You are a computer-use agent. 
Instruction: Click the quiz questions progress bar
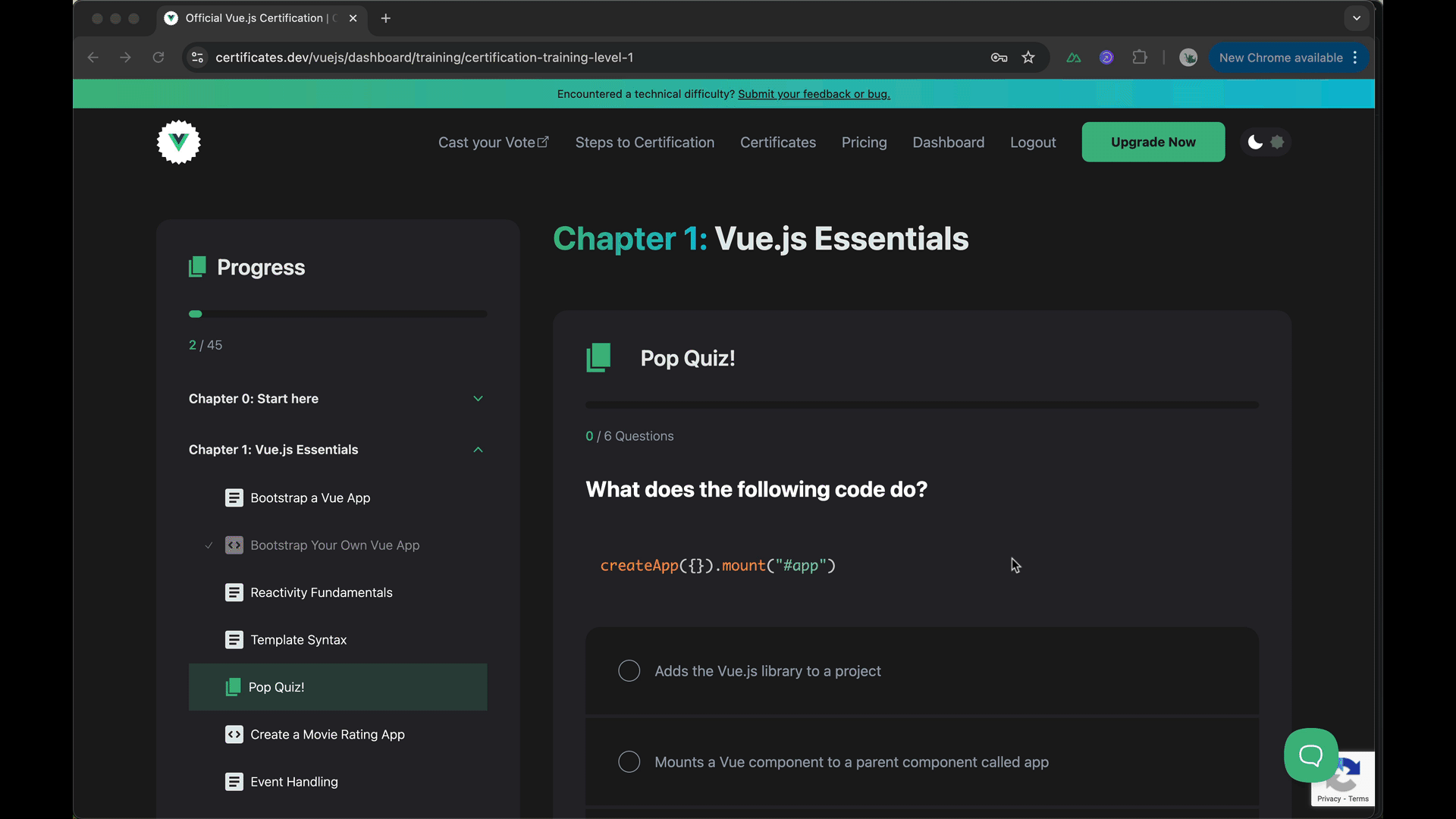coord(921,405)
